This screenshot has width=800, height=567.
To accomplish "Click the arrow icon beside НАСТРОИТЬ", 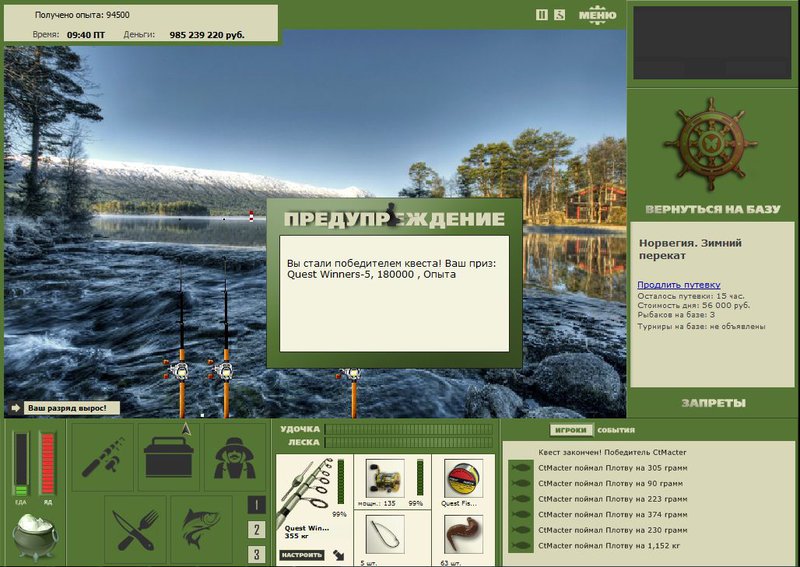I will [x=338, y=555].
